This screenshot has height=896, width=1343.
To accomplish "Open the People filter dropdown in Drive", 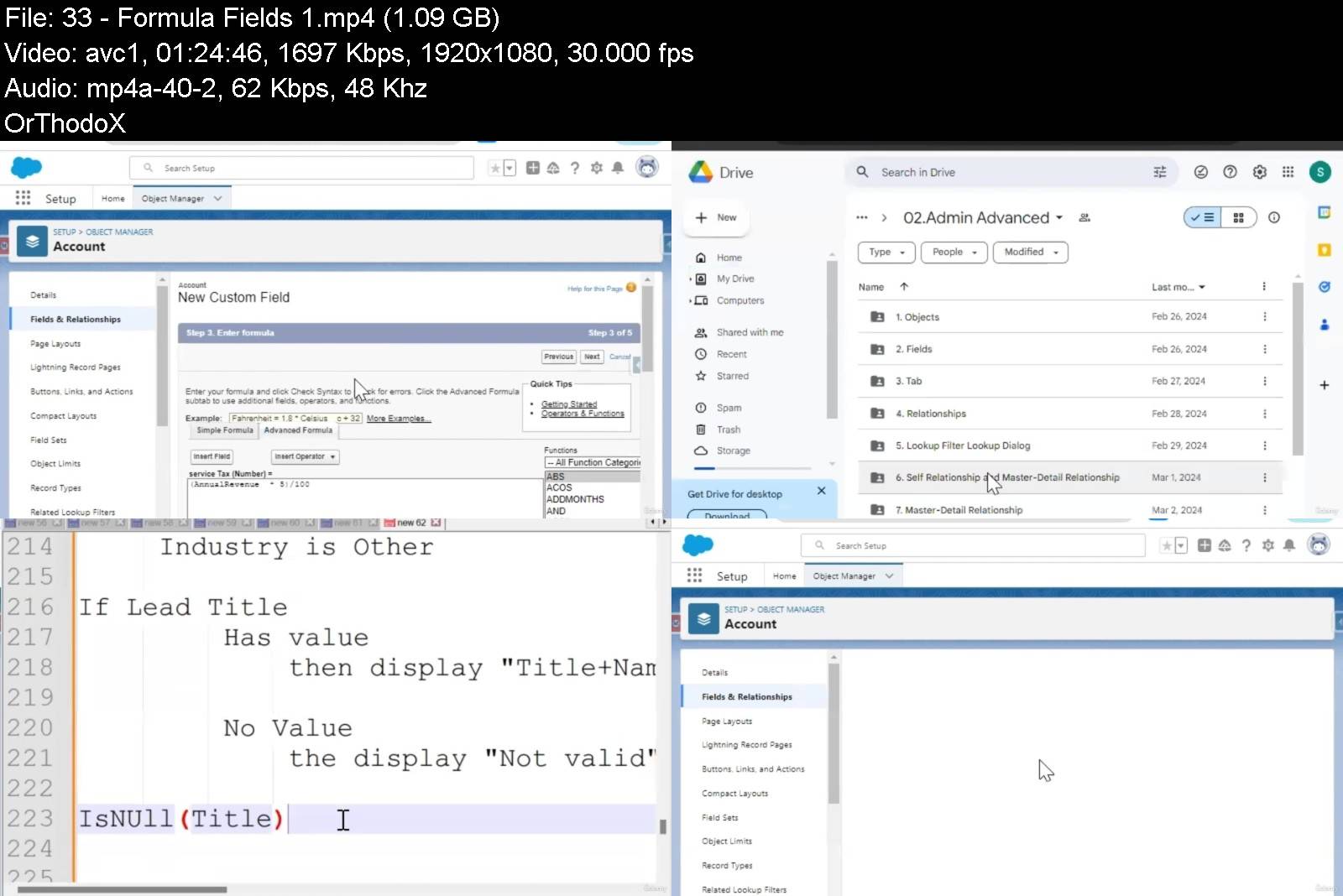I will click(x=954, y=252).
